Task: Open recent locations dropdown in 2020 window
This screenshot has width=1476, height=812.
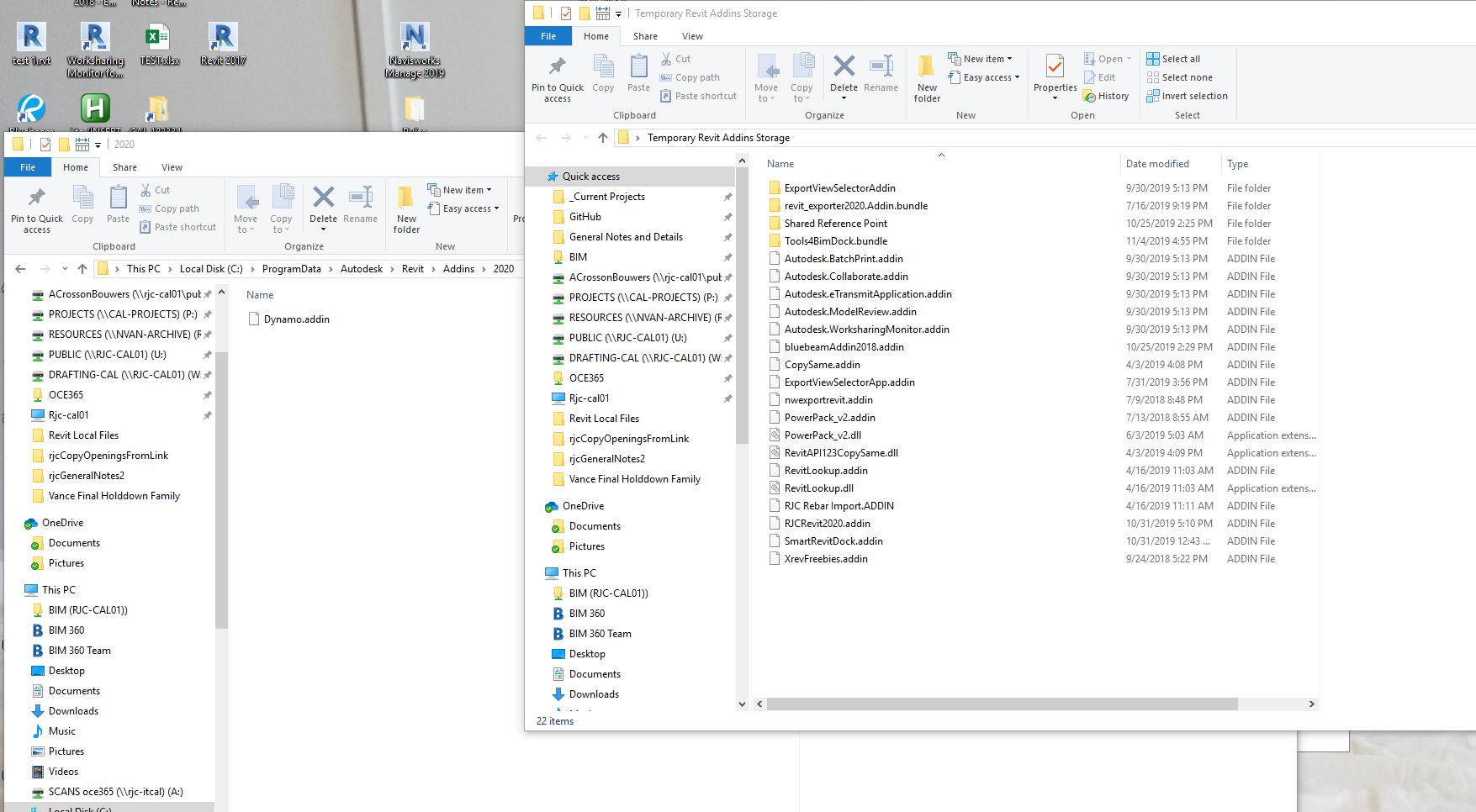Action: [x=65, y=269]
